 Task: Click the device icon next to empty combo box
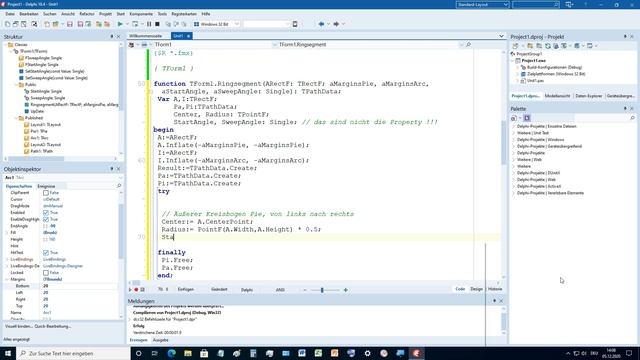(x=295, y=24)
